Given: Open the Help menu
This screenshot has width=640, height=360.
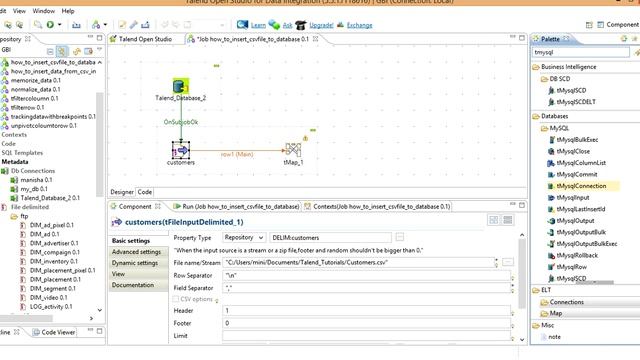Looking at the screenshot, I should click(x=68, y=11).
